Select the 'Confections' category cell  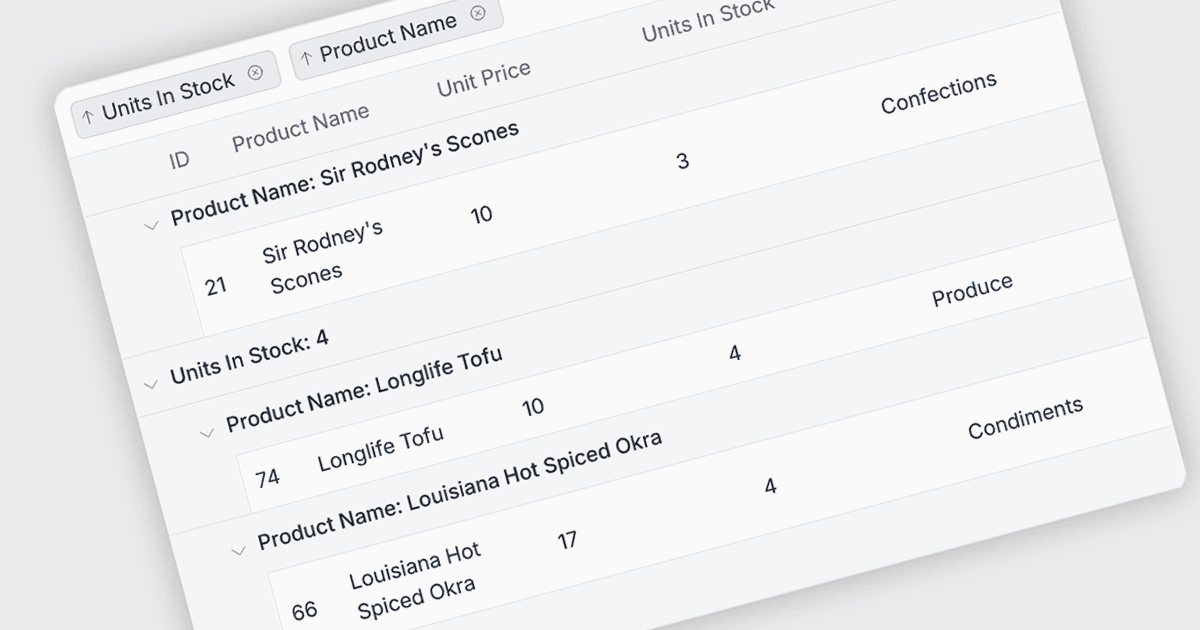coord(939,92)
